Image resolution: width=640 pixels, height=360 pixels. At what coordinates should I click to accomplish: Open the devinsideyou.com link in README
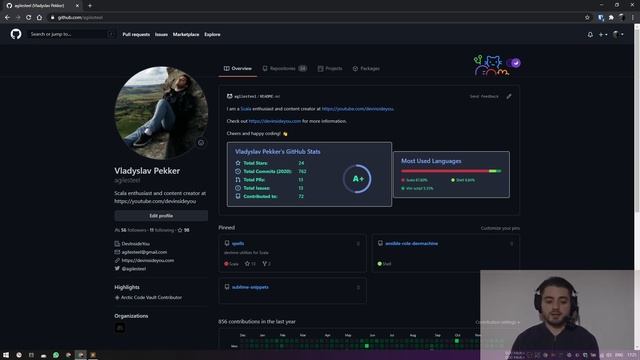click(x=275, y=121)
